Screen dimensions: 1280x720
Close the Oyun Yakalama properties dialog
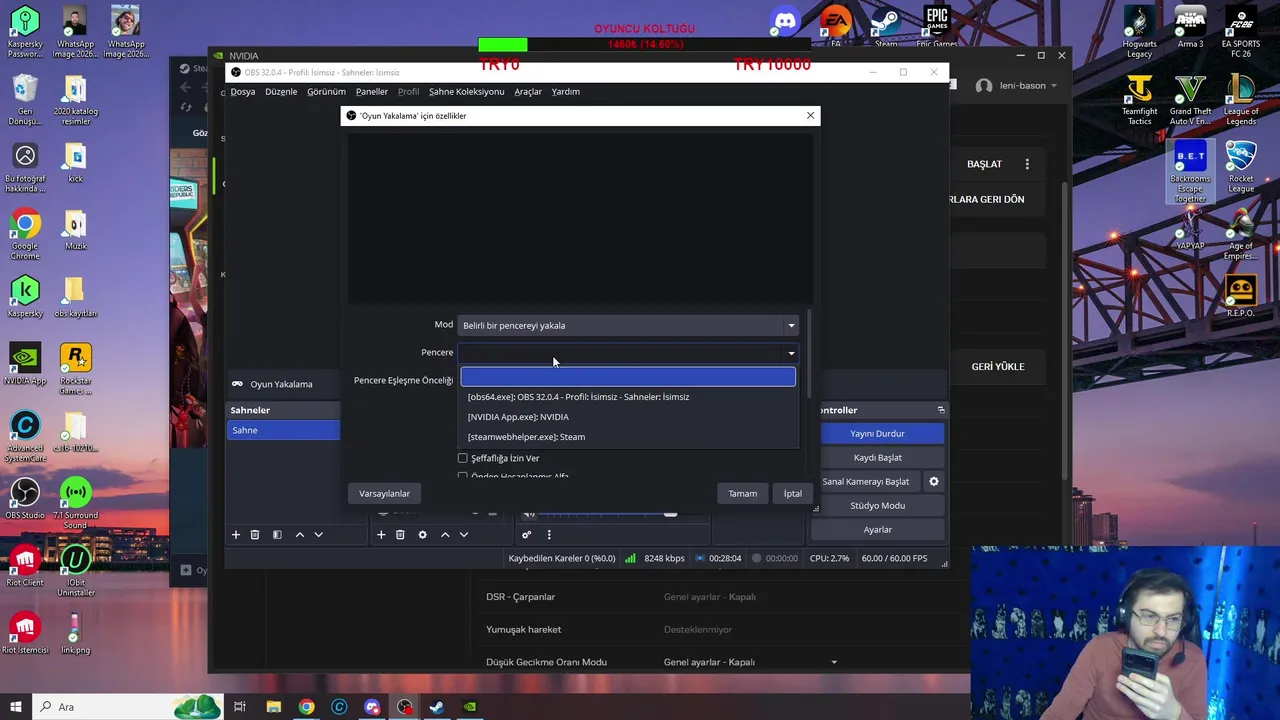810,116
